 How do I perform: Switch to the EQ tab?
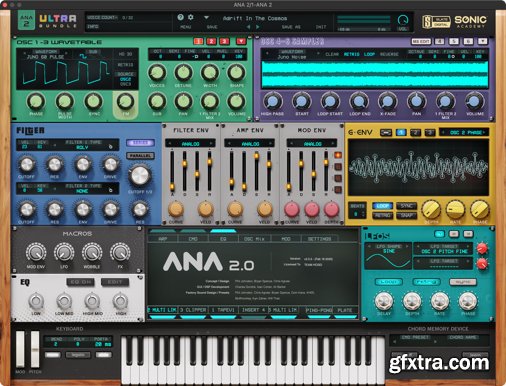click(x=223, y=239)
